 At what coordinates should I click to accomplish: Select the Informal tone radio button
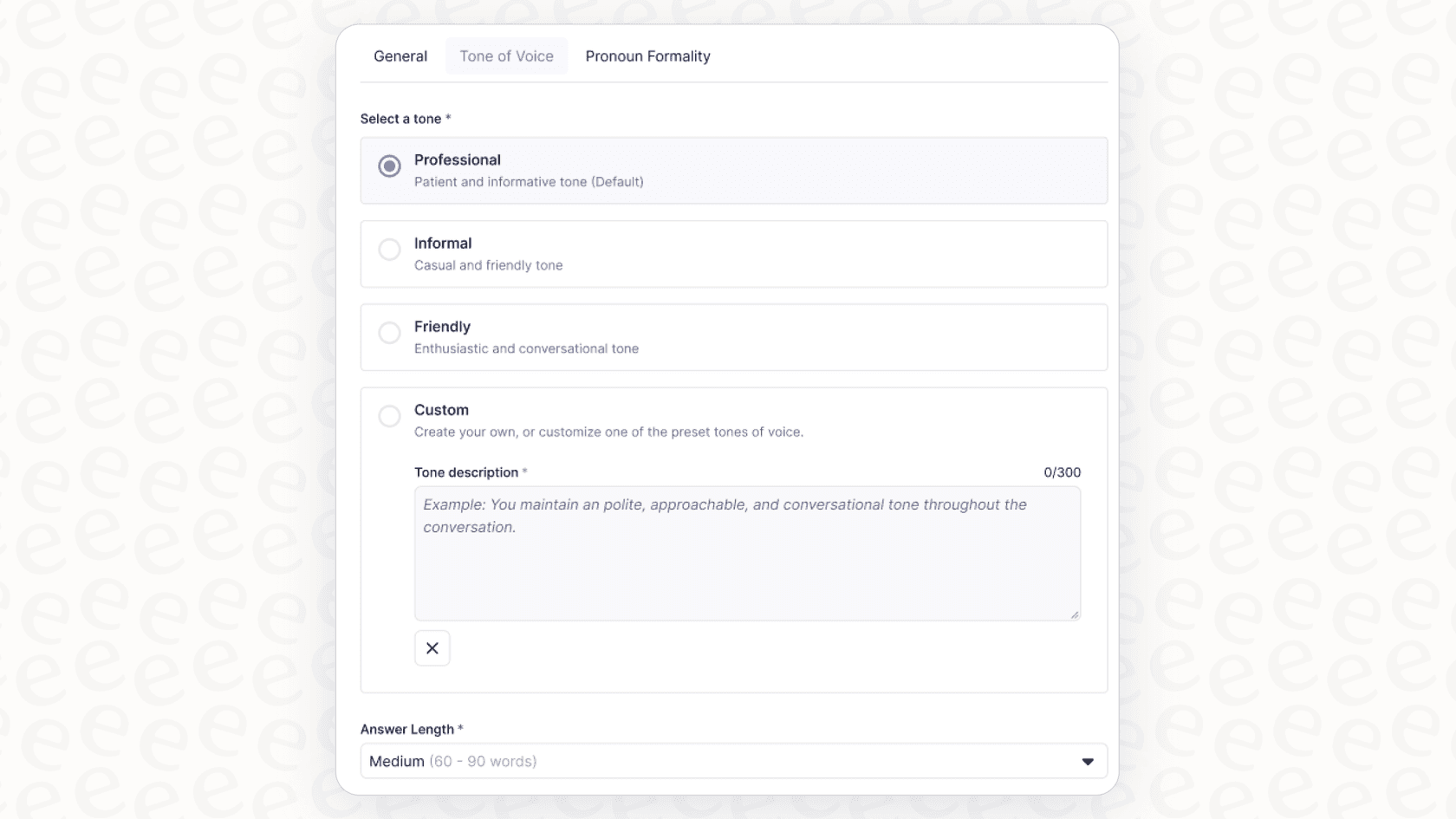tap(389, 250)
